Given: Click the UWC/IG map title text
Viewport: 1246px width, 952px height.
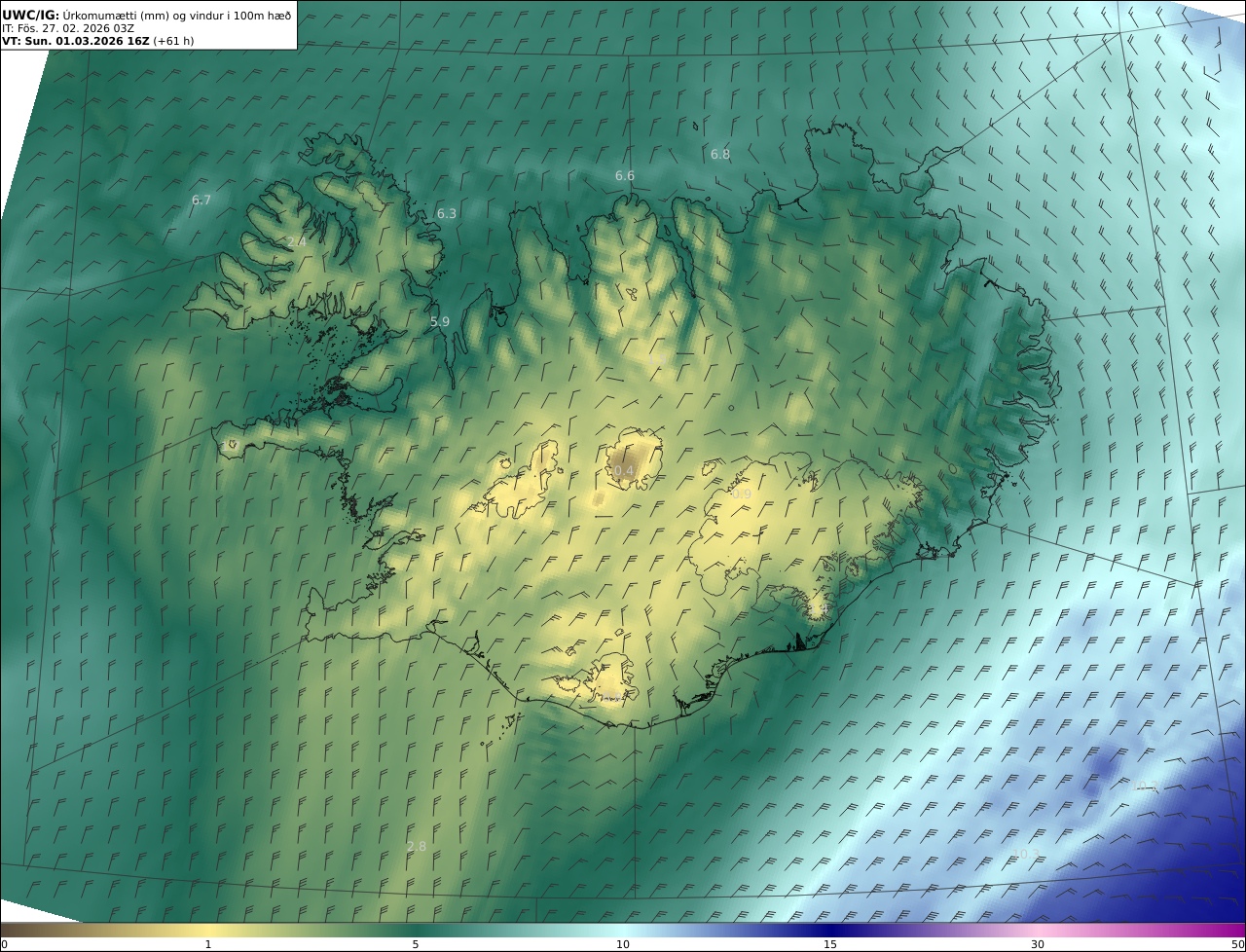Looking at the screenshot, I should tap(148, 15).
